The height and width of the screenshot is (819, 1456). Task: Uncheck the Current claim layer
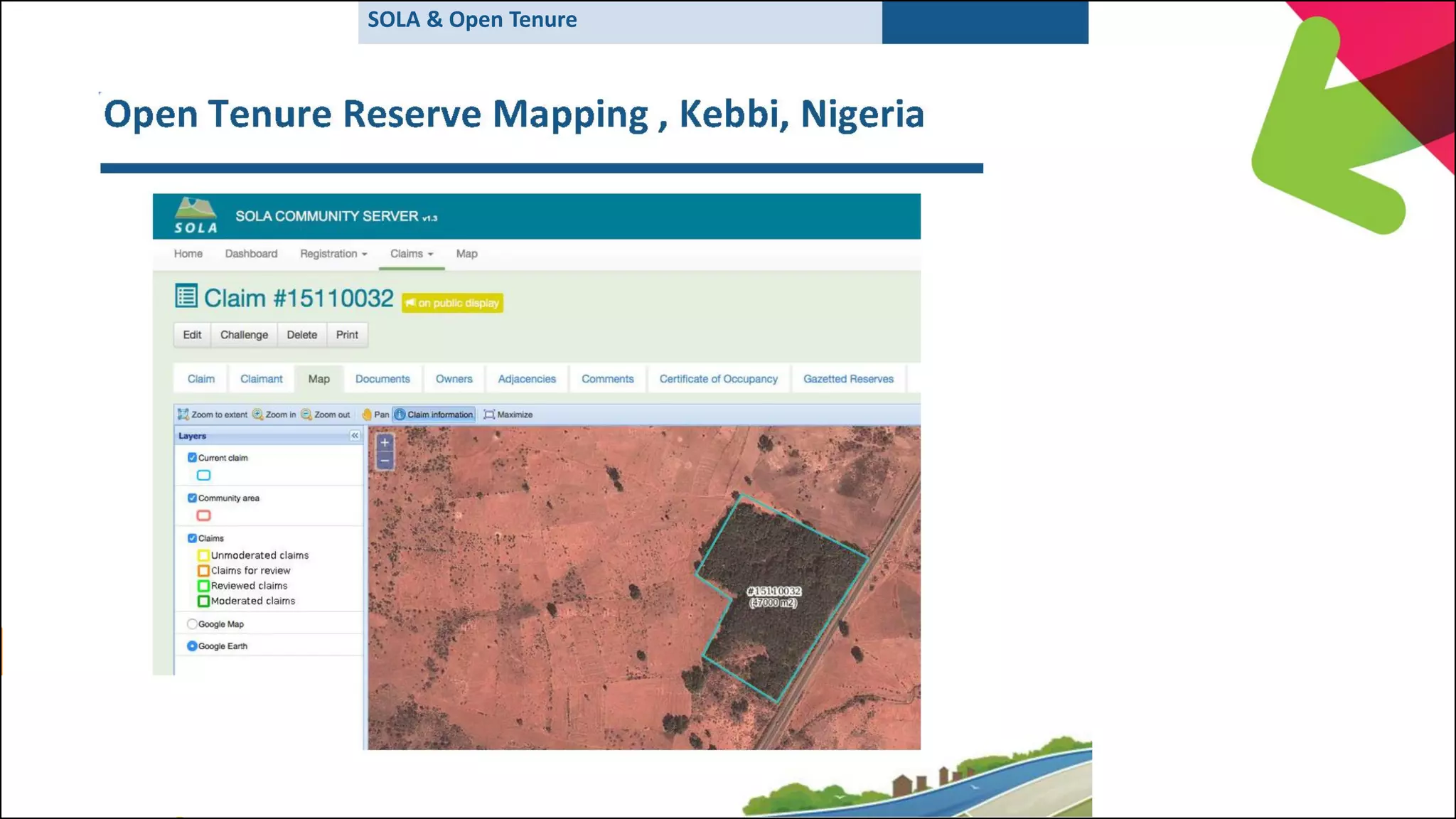(192, 458)
